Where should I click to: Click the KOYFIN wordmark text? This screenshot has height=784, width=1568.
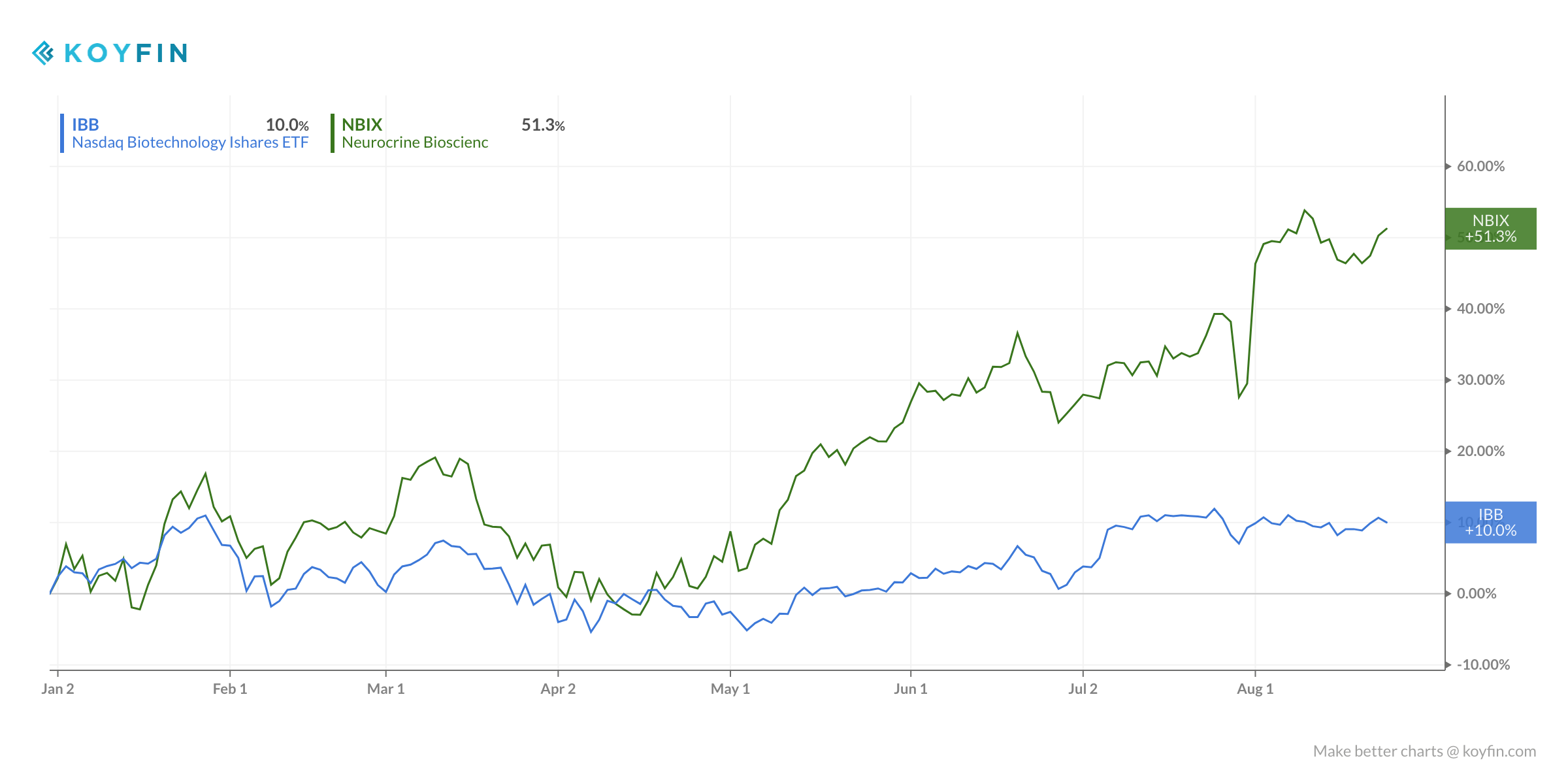pos(126,53)
